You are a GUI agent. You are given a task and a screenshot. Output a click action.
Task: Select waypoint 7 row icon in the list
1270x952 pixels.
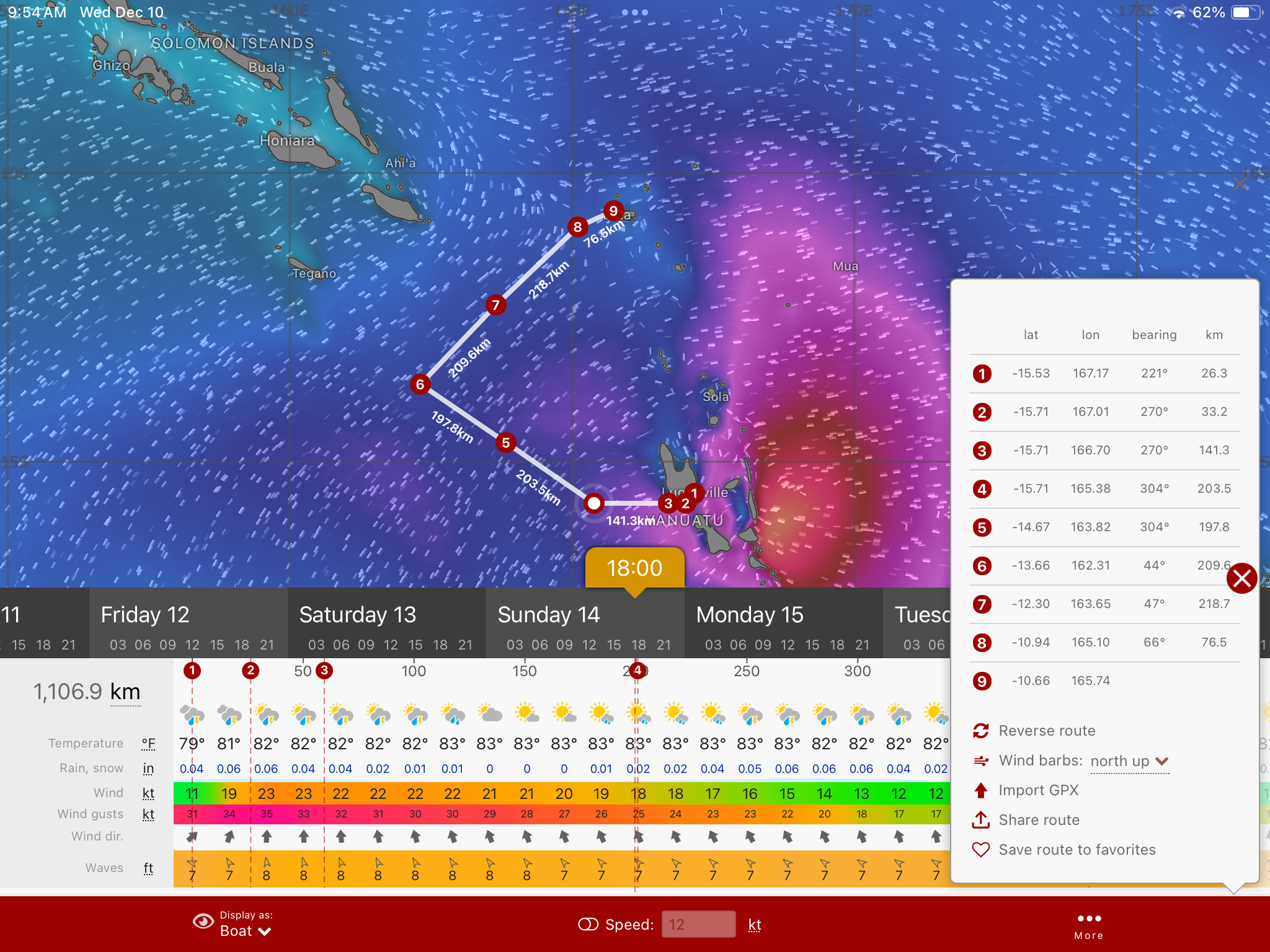[982, 604]
